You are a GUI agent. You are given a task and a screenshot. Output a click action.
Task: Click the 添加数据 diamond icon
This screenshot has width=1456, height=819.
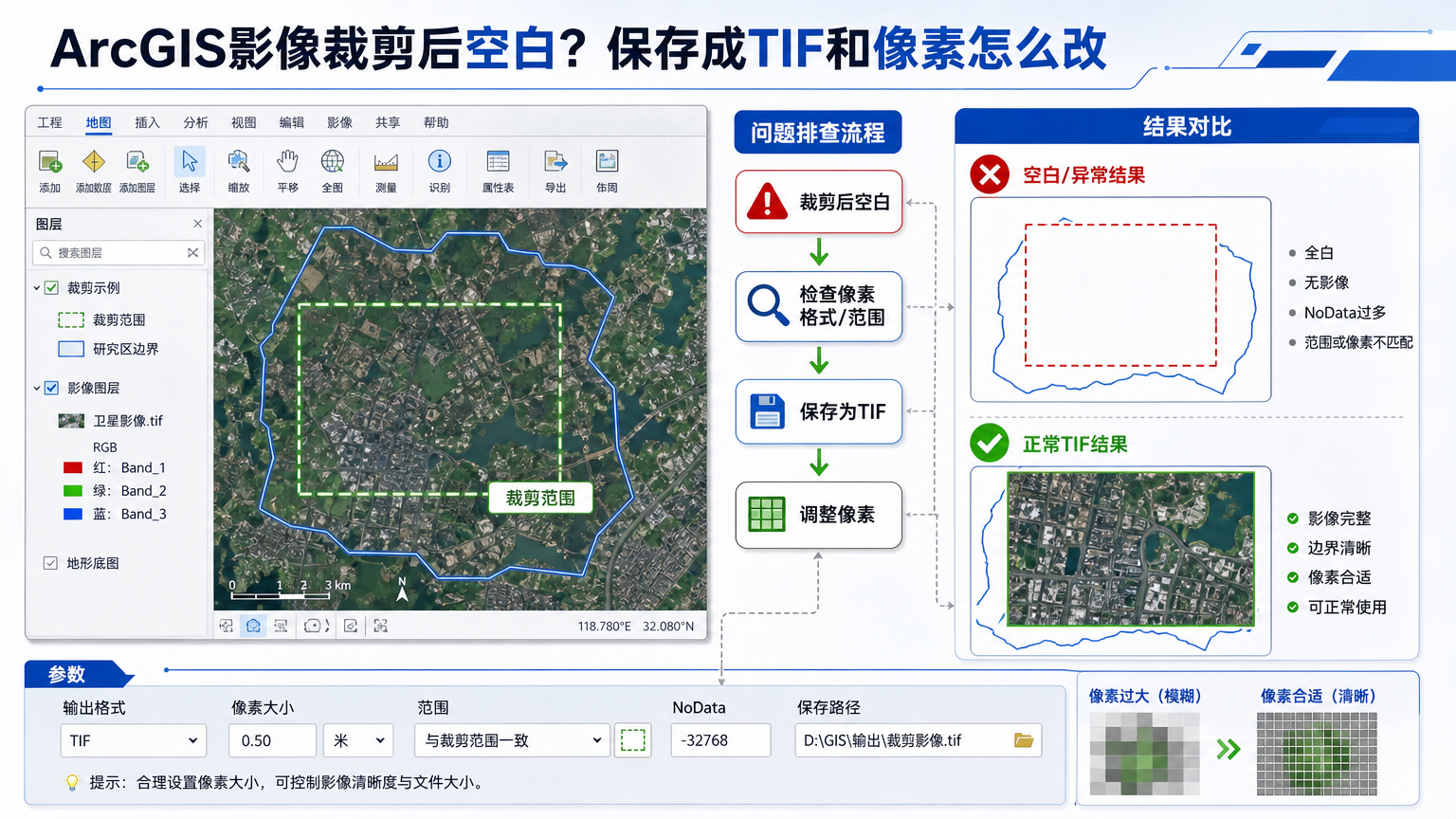[x=94, y=161]
